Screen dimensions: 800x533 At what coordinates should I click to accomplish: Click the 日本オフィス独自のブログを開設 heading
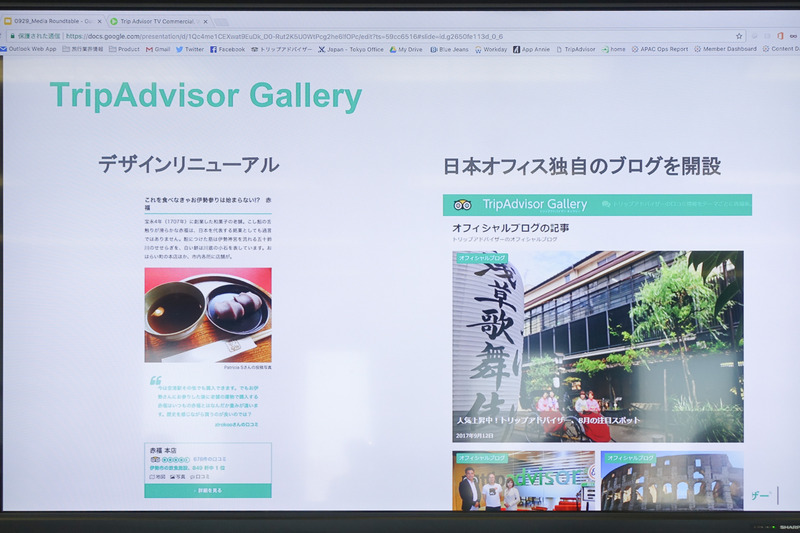[582, 166]
